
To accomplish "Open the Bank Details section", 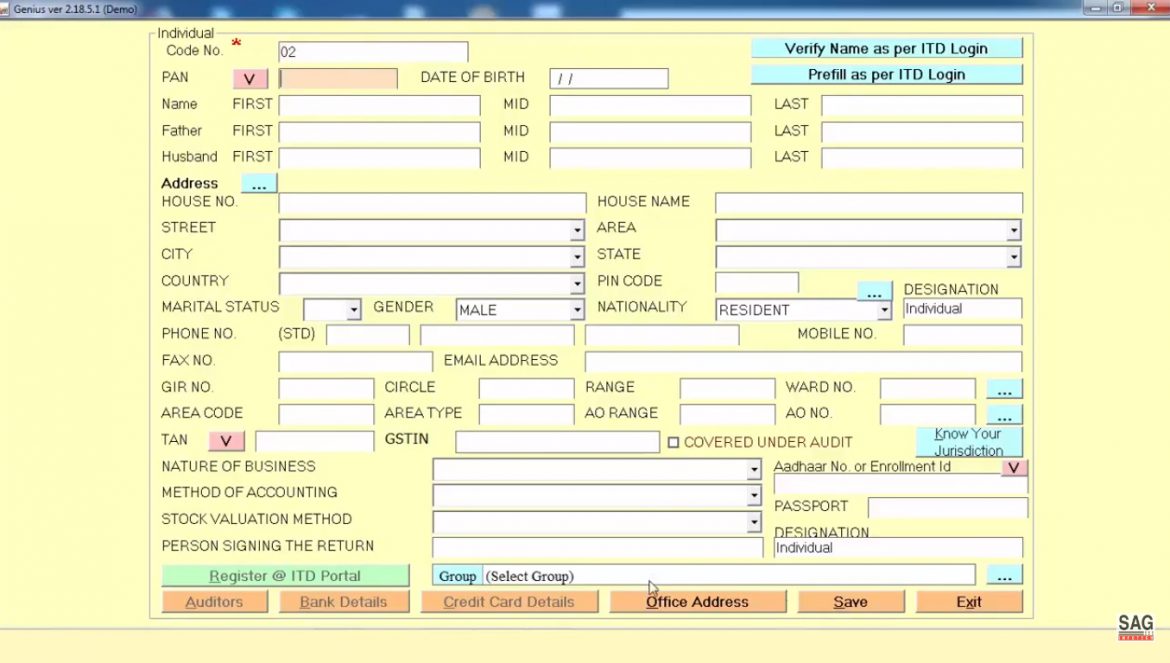I will click(x=343, y=602).
